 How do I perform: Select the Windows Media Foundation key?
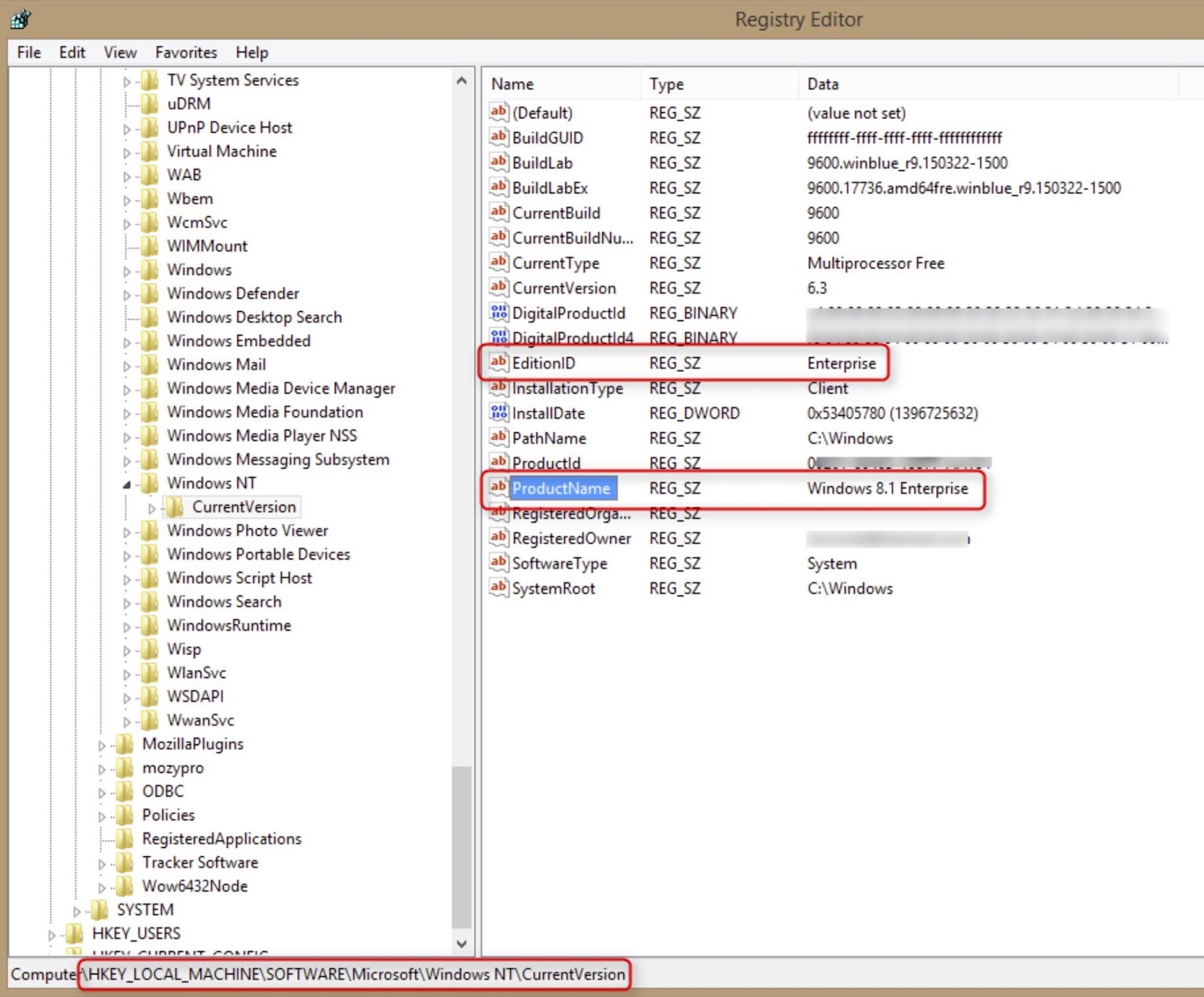[x=265, y=412]
